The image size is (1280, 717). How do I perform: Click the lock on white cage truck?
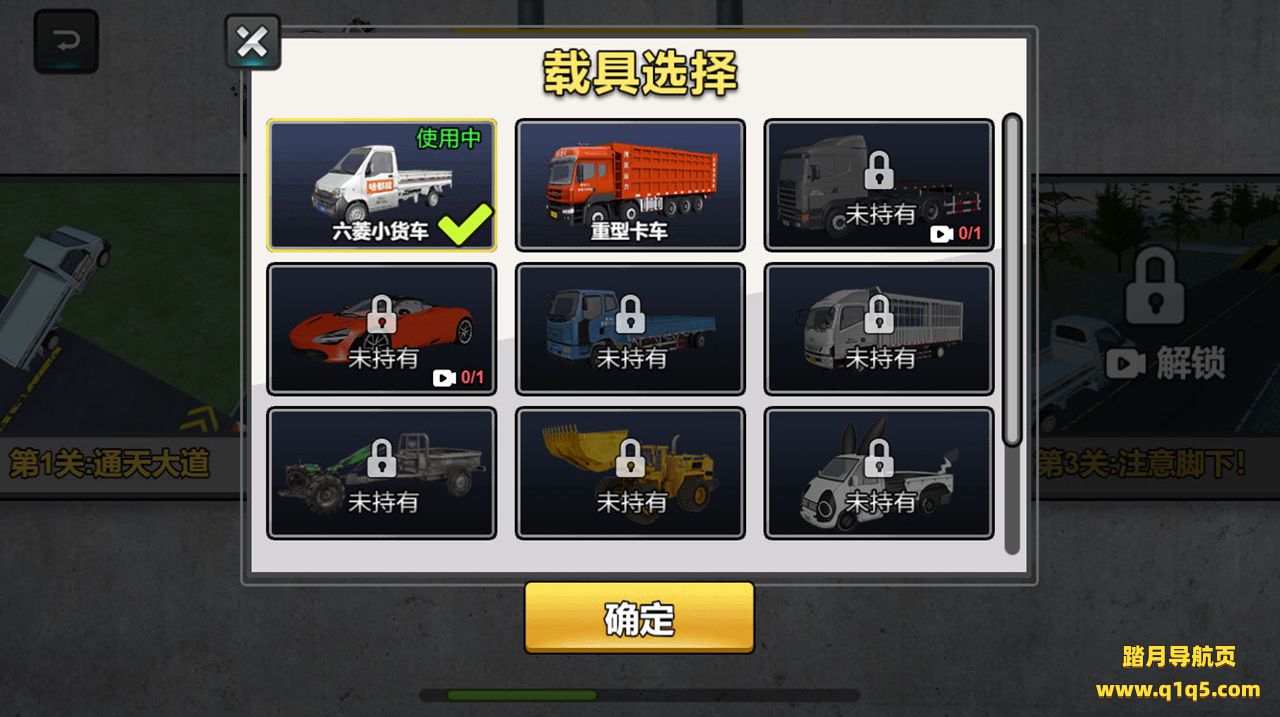[x=878, y=314]
